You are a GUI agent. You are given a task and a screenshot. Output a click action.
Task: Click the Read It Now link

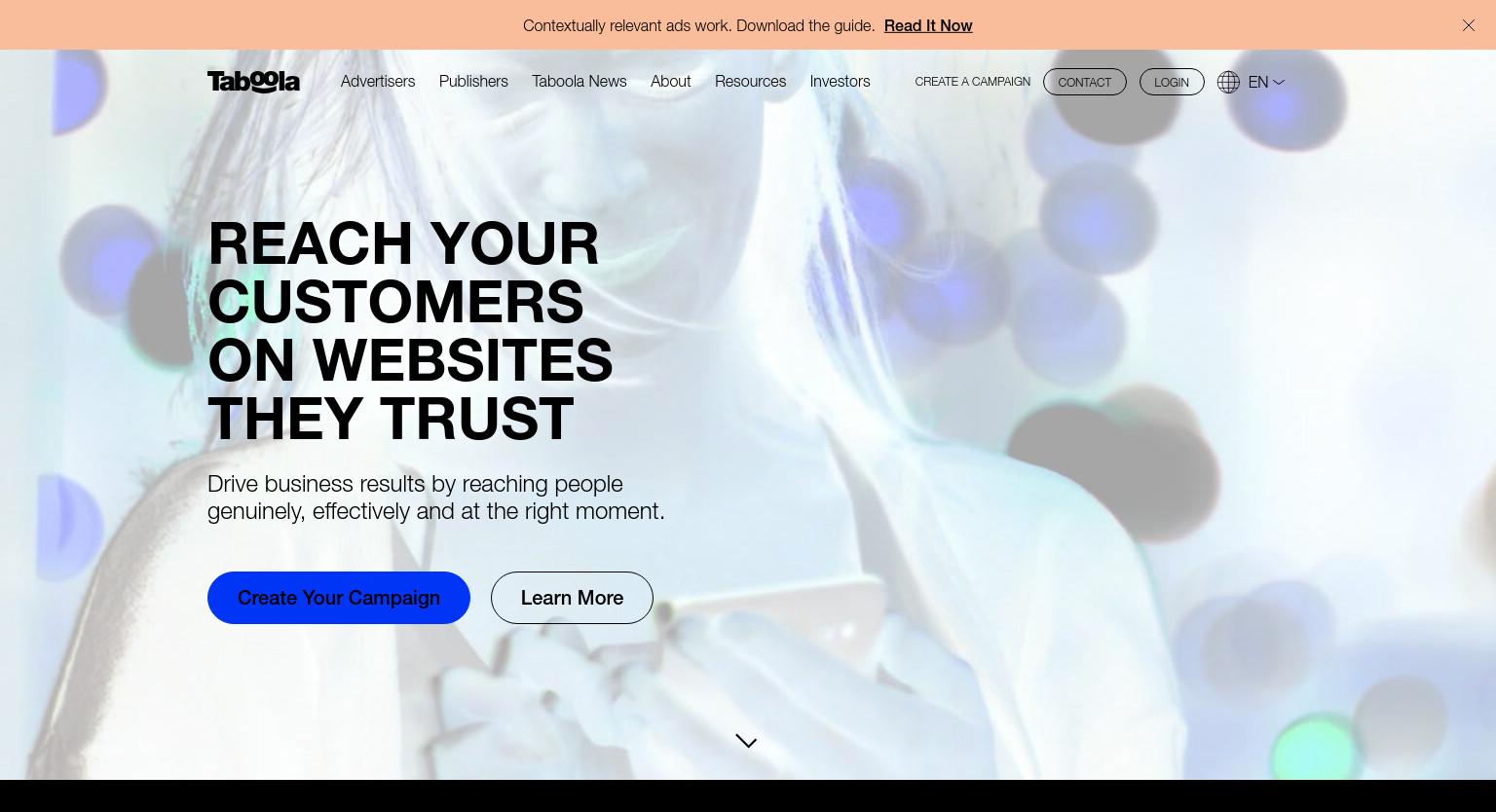928,25
